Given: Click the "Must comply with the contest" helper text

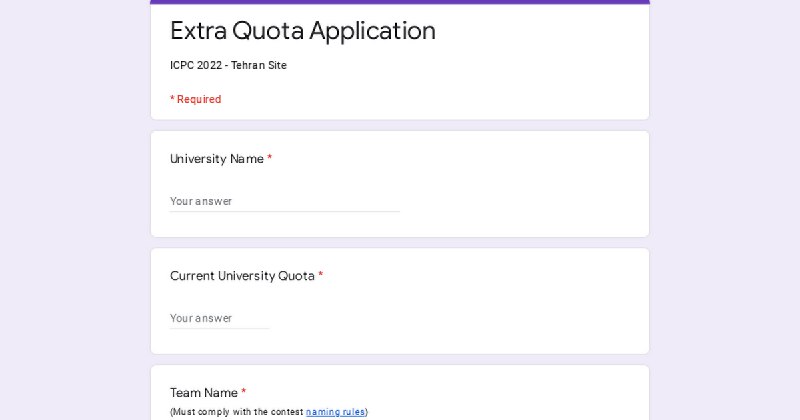Looking at the screenshot, I should click(x=237, y=412).
